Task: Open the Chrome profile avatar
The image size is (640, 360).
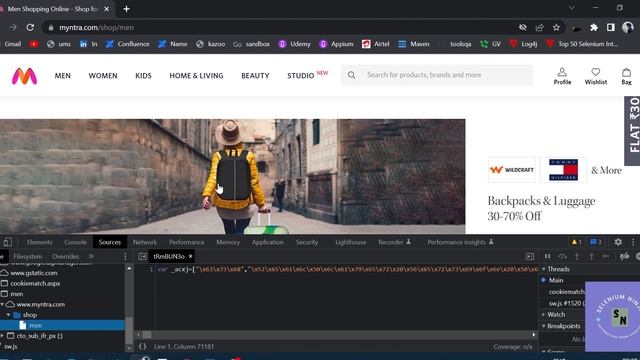Action: 627,27
